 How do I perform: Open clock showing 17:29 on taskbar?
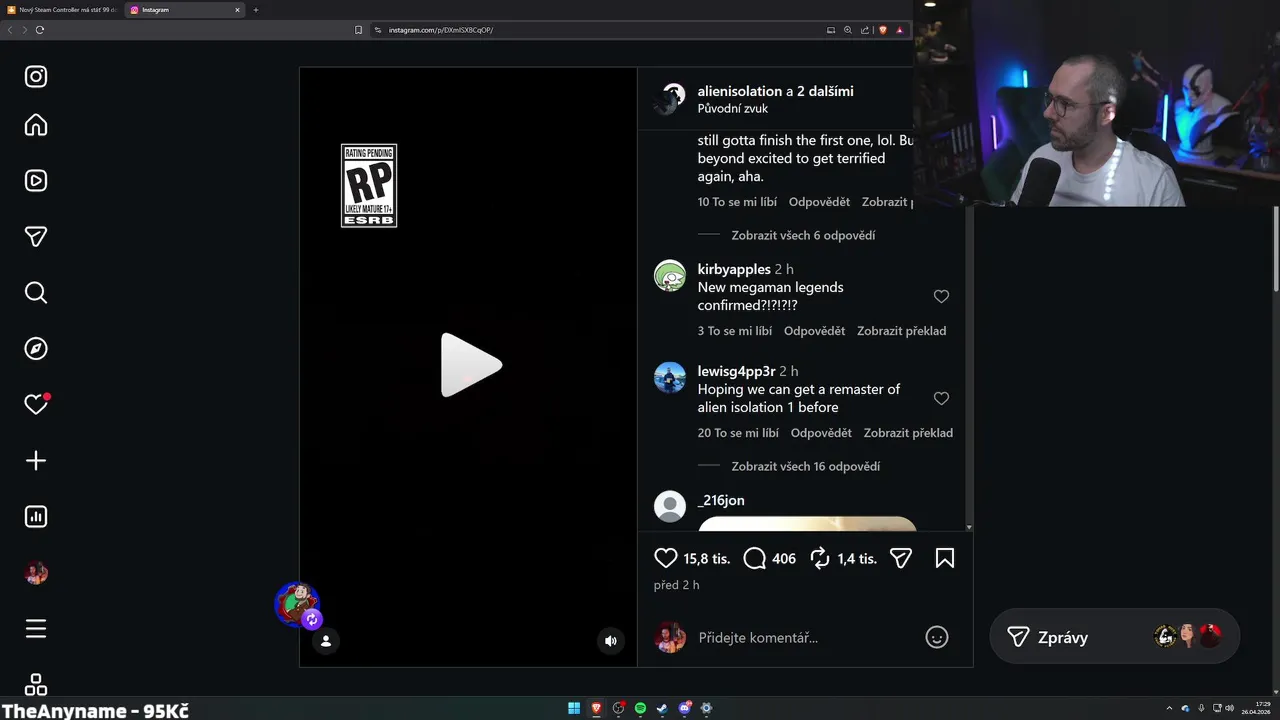tap(1255, 708)
